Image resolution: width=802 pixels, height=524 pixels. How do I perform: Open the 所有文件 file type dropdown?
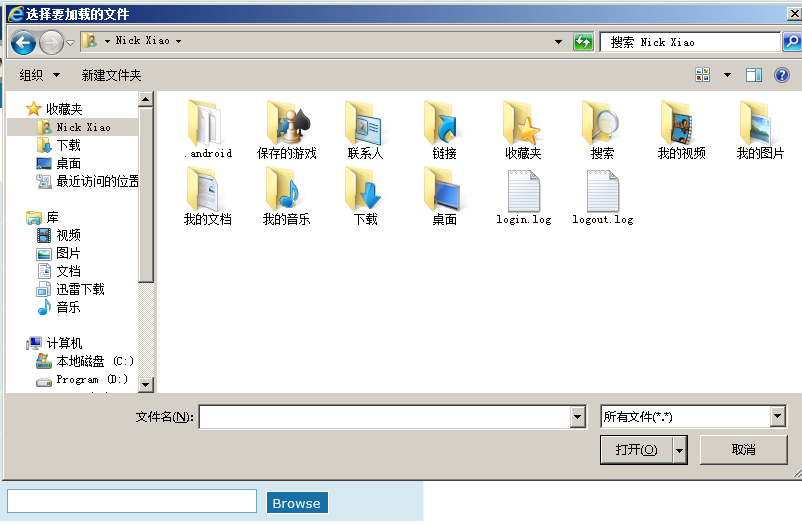pyautogui.click(x=778, y=417)
